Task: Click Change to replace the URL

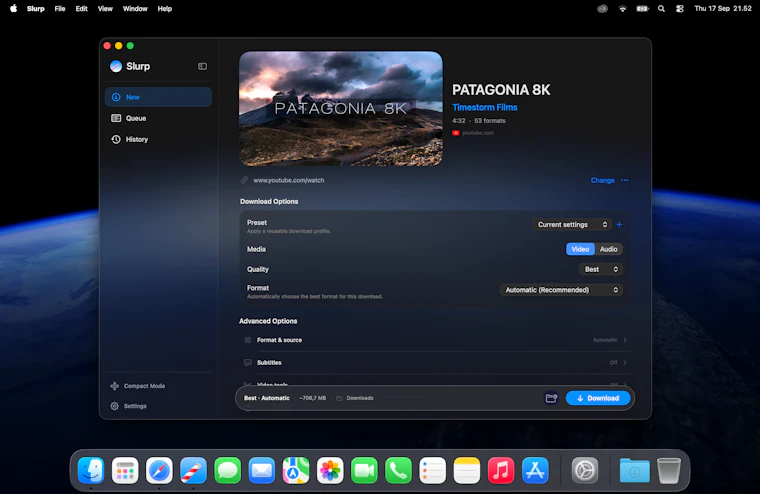Action: click(x=602, y=180)
